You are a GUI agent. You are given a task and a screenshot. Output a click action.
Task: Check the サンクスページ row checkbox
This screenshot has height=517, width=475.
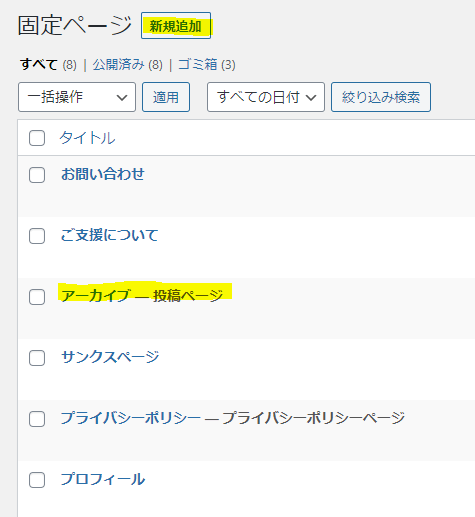click(37, 358)
